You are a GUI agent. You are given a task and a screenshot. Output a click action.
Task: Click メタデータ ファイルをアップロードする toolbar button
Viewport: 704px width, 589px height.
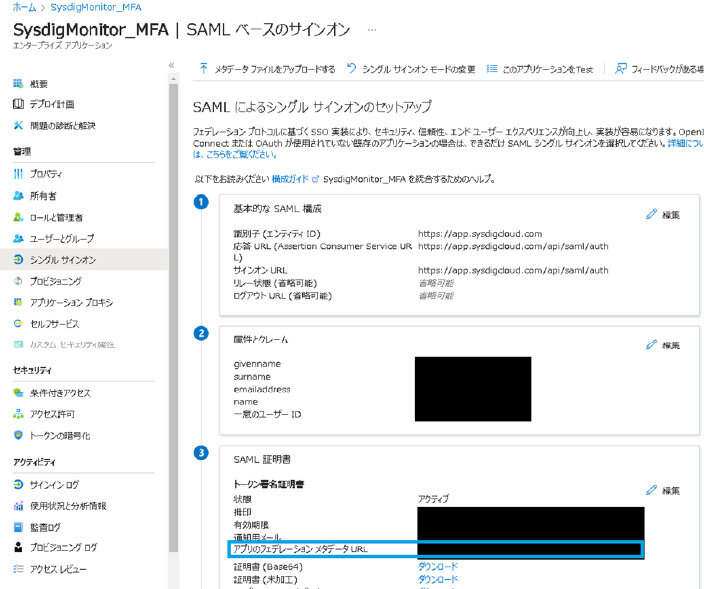click(x=267, y=69)
